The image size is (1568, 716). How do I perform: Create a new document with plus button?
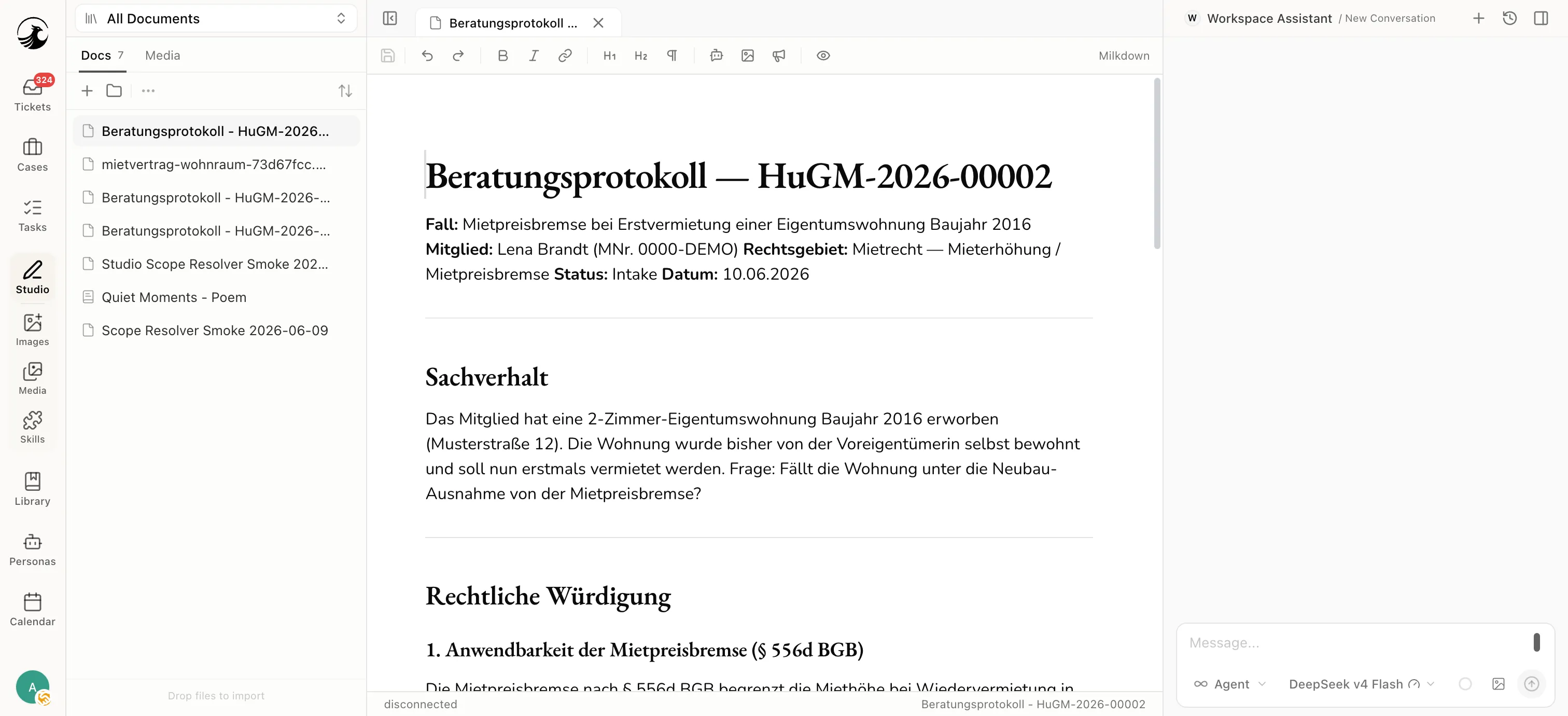tap(87, 91)
